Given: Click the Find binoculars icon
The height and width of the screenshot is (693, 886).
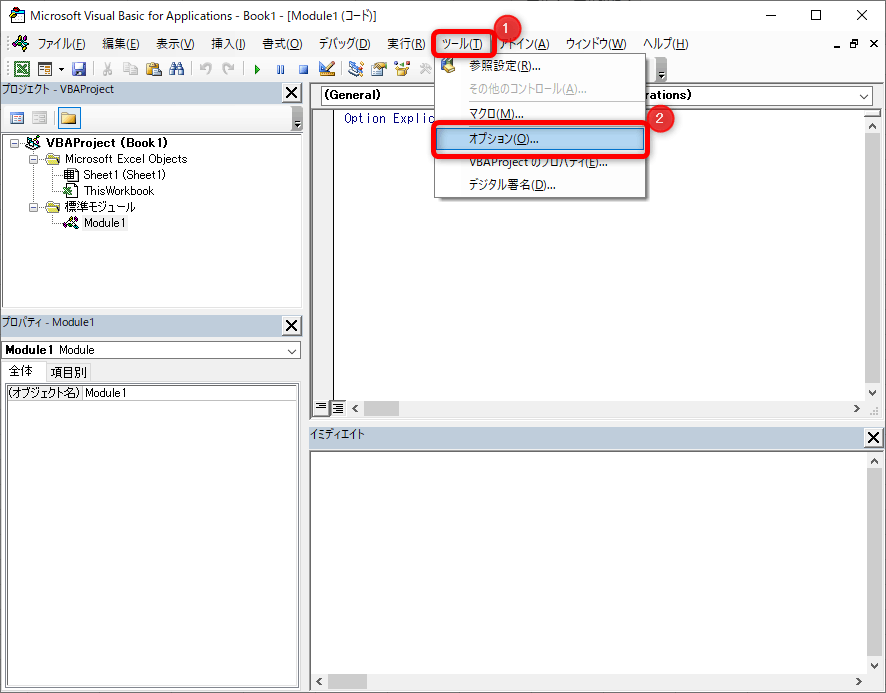Looking at the screenshot, I should point(176,69).
